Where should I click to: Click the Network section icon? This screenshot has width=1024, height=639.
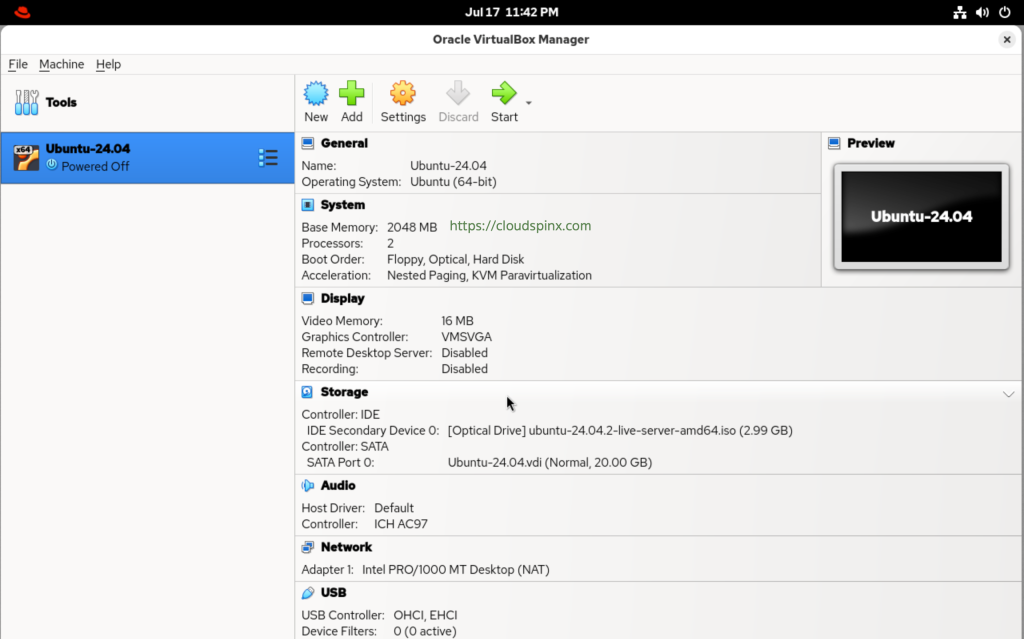tap(308, 547)
